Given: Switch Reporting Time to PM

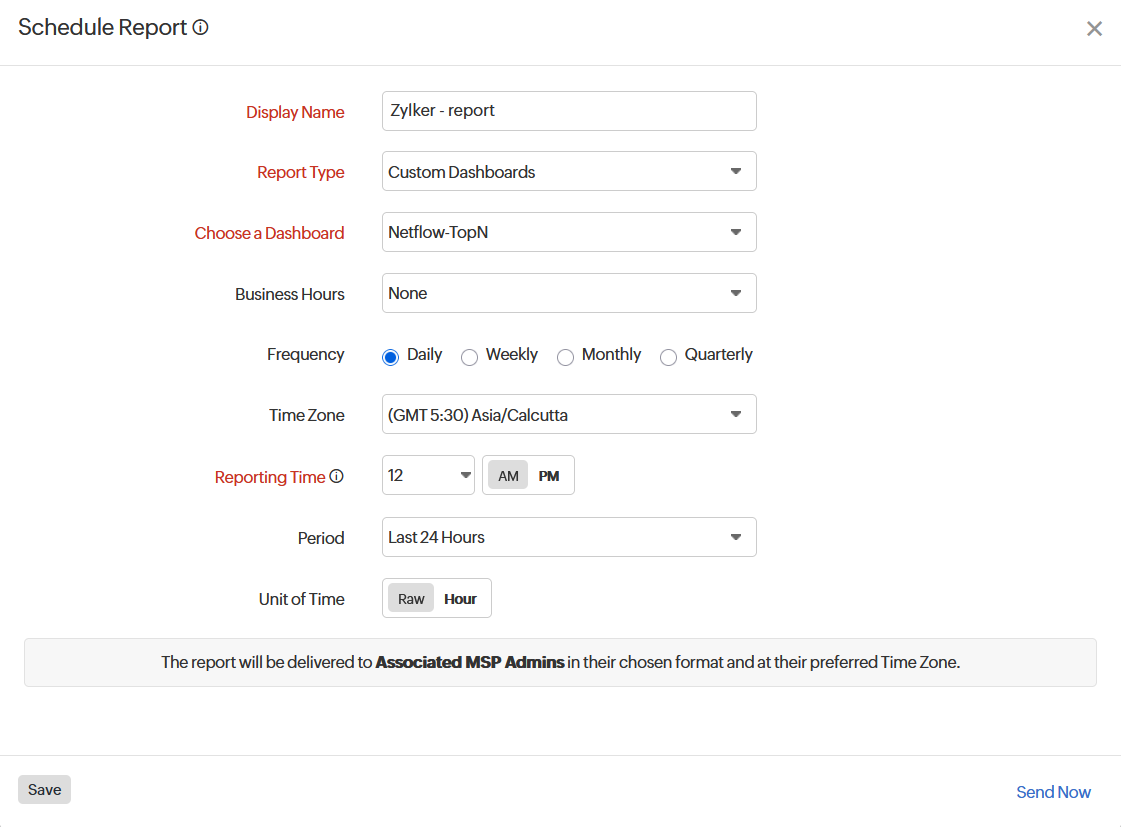Looking at the screenshot, I should [x=549, y=475].
